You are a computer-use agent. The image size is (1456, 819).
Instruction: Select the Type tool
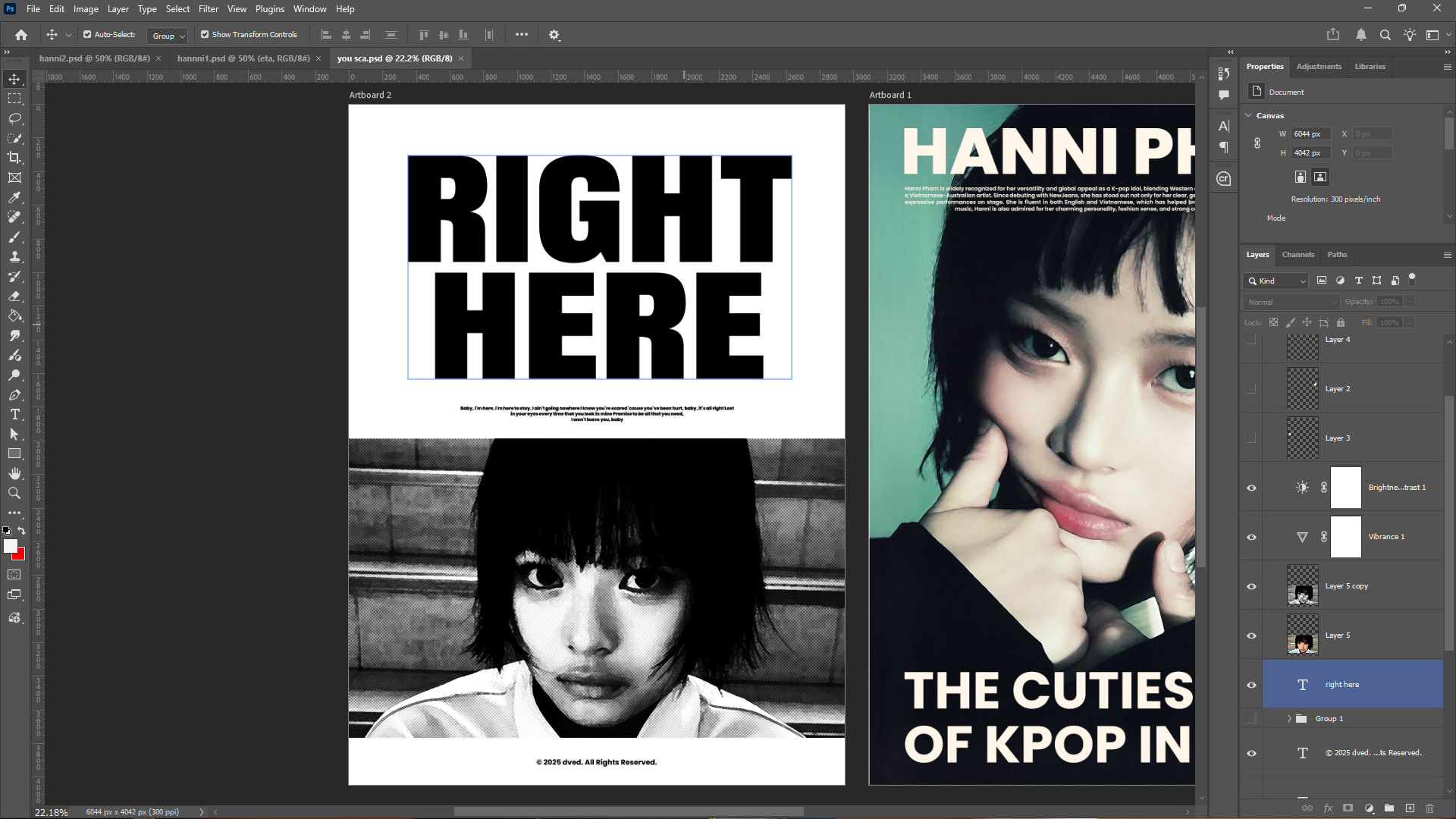click(x=14, y=415)
